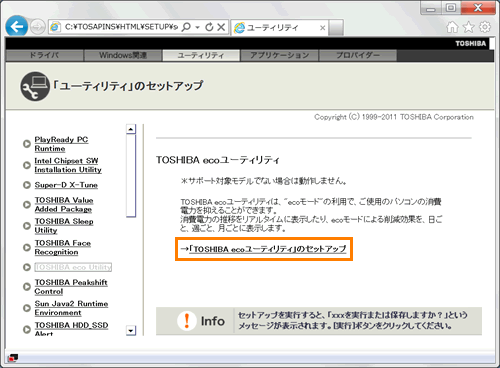Open Sun Java2 Runtime Environment link

point(71,308)
